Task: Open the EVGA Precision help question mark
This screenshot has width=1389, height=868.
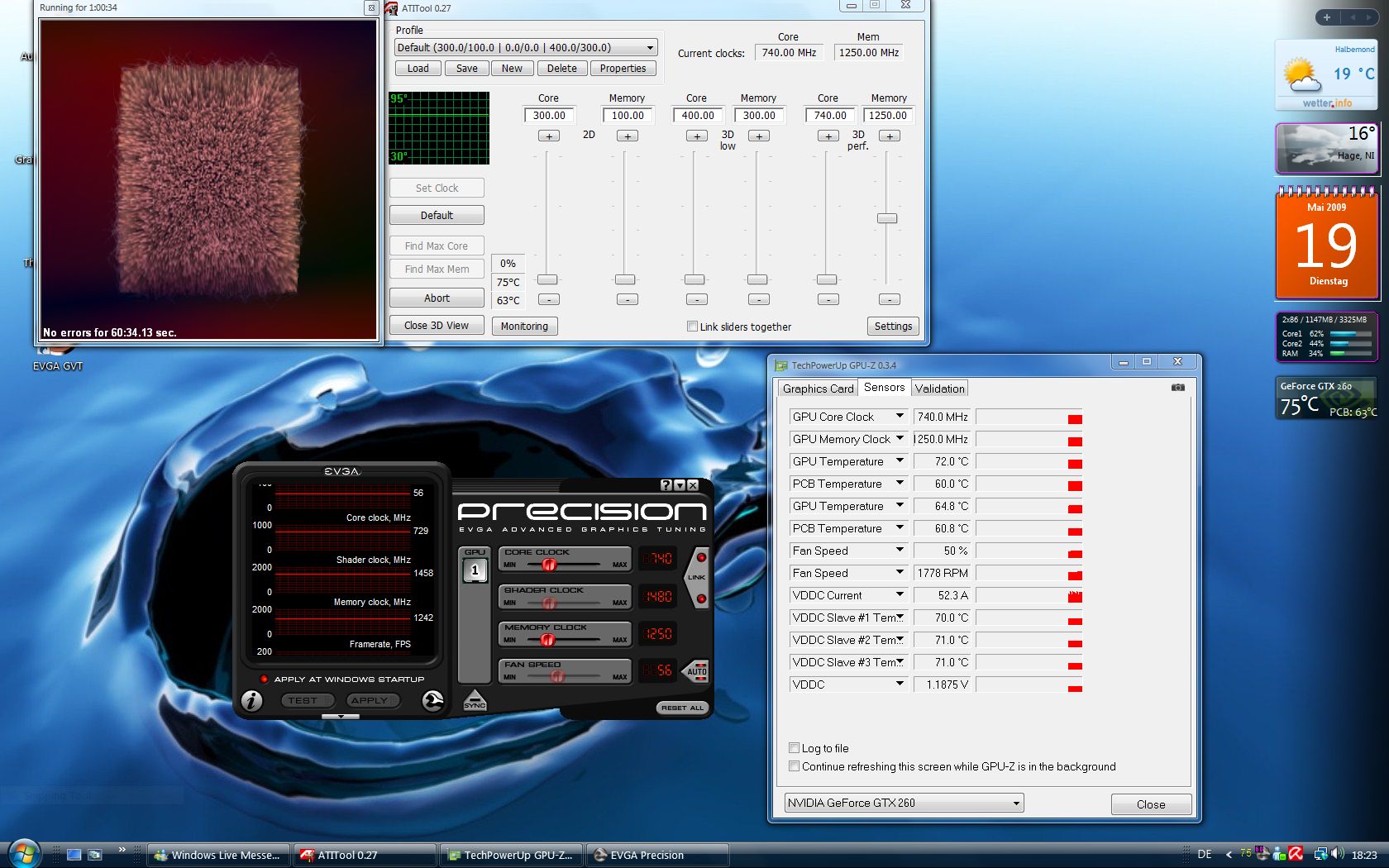Action: click(x=666, y=485)
